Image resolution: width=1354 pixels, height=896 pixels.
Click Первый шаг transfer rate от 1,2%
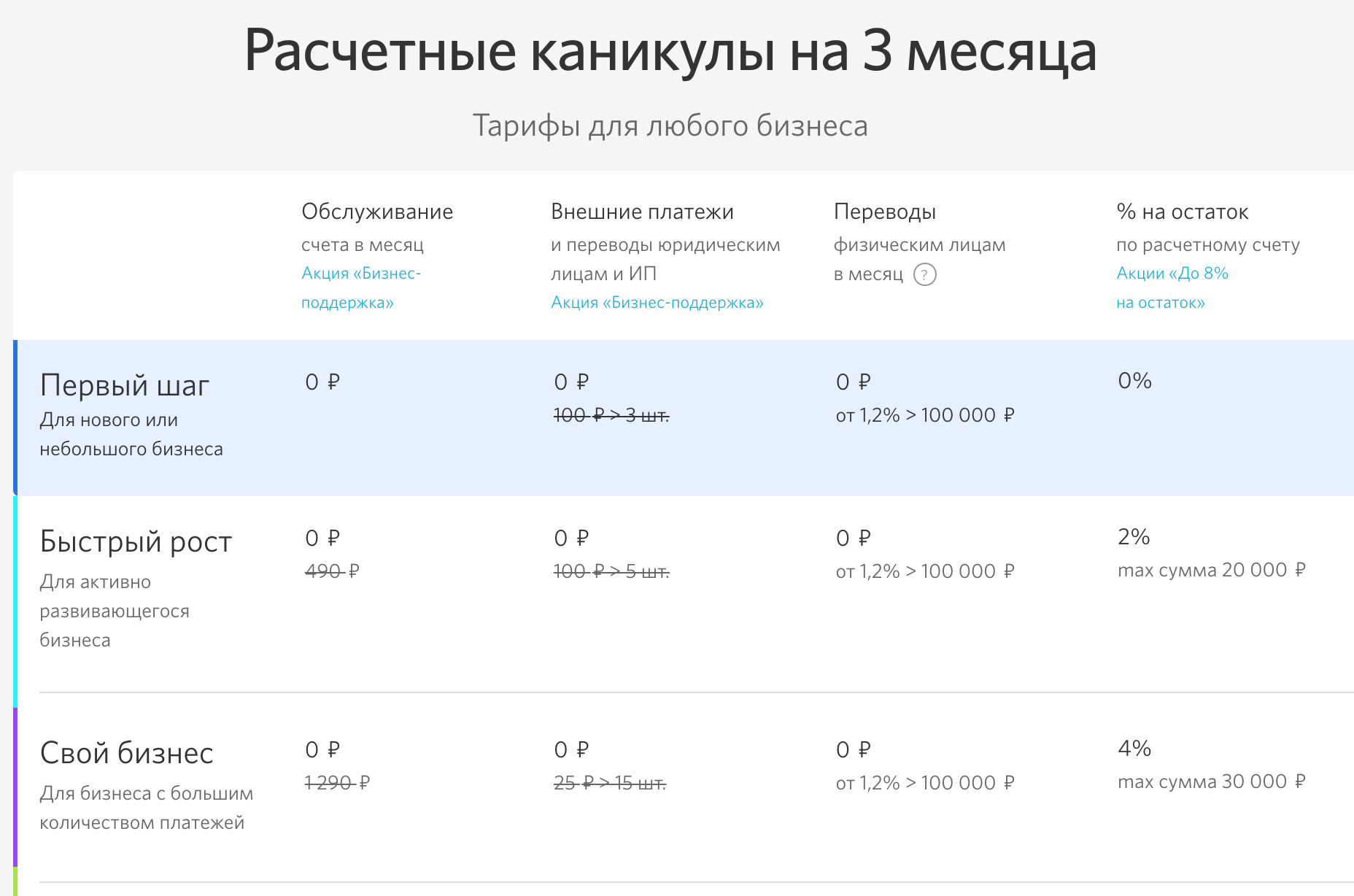pos(925,415)
